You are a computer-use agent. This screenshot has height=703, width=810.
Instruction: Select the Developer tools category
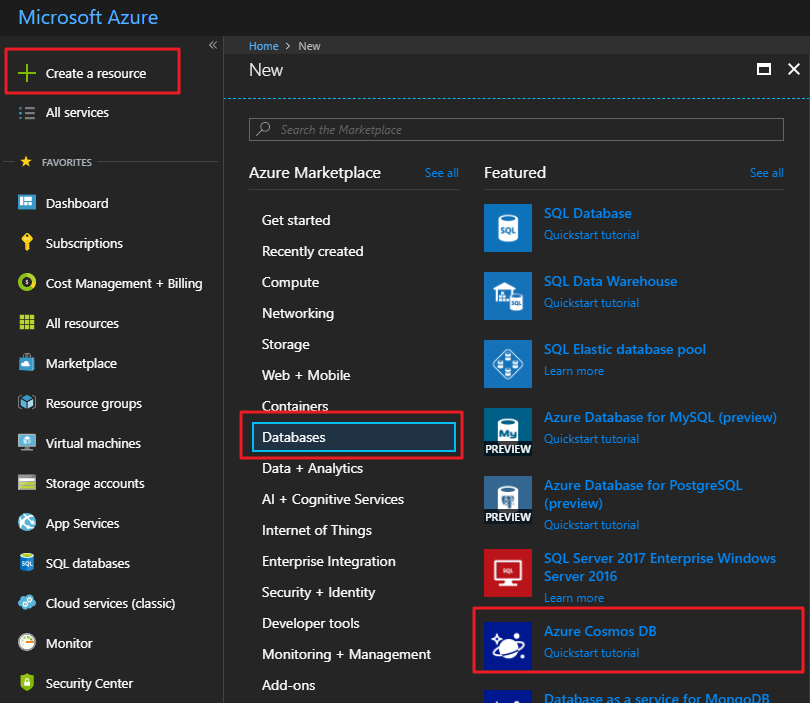coord(310,623)
